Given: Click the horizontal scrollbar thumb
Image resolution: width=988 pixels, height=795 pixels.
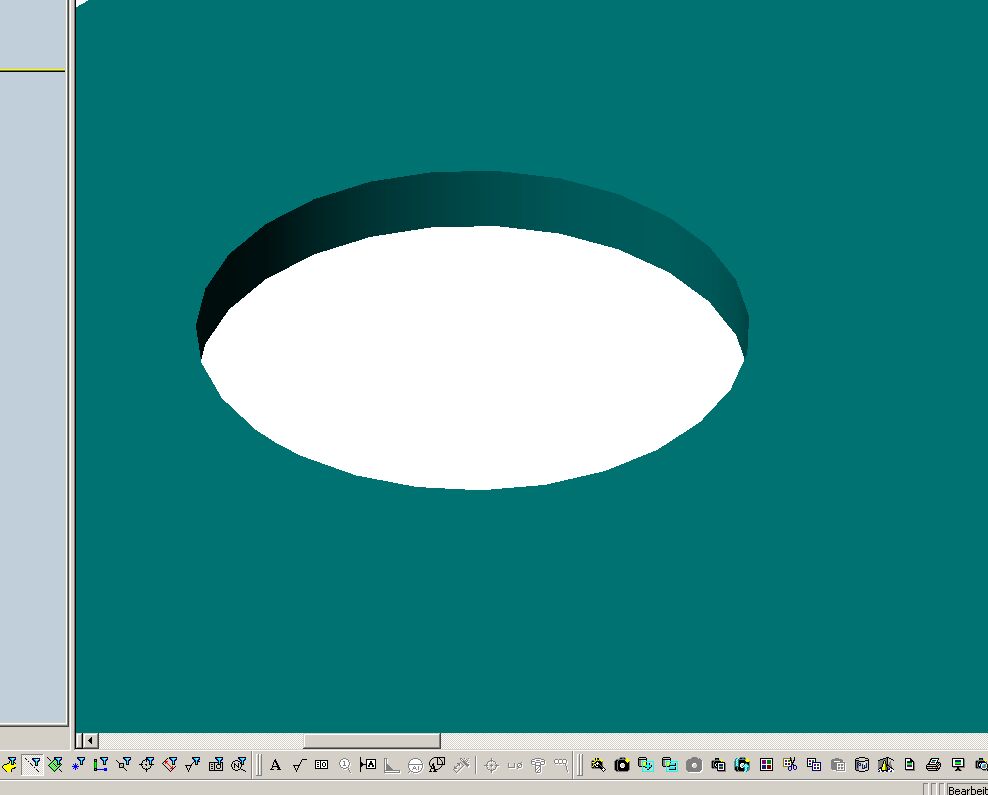Looking at the screenshot, I should [371, 741].
